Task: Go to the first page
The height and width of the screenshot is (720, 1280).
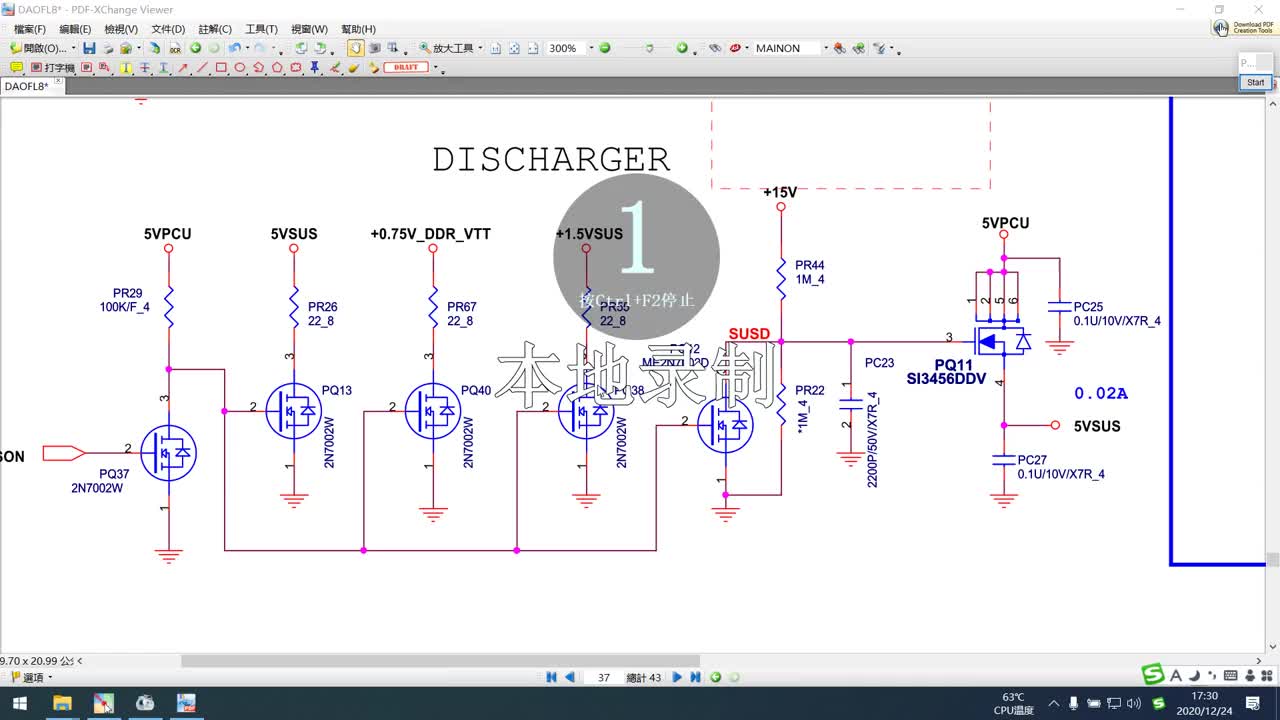Action: tap(551, 677)
